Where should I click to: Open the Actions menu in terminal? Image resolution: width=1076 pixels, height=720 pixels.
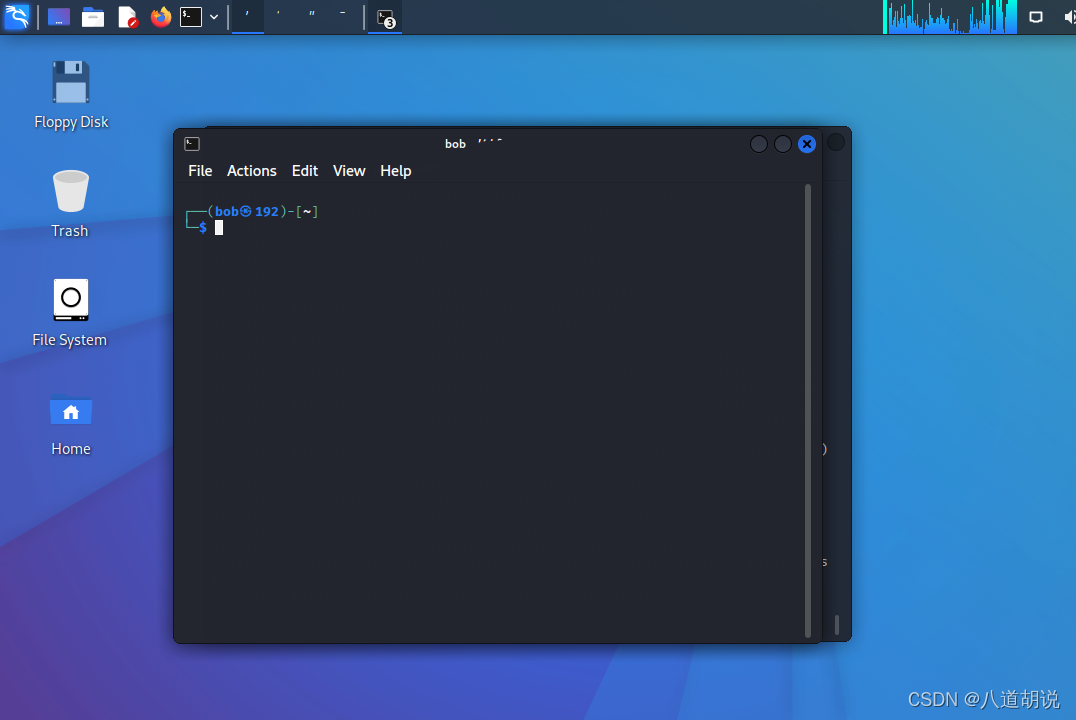[252, 171]
